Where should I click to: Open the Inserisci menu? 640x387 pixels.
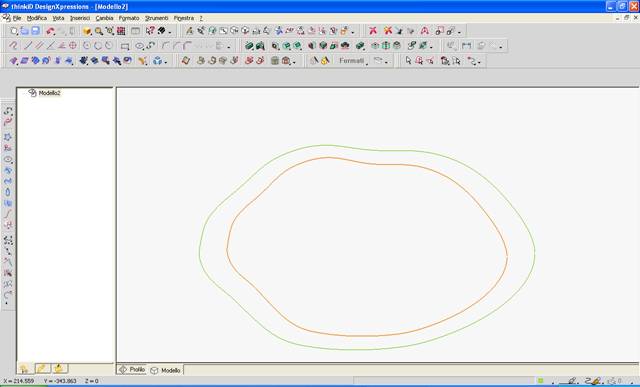point(80,18)
